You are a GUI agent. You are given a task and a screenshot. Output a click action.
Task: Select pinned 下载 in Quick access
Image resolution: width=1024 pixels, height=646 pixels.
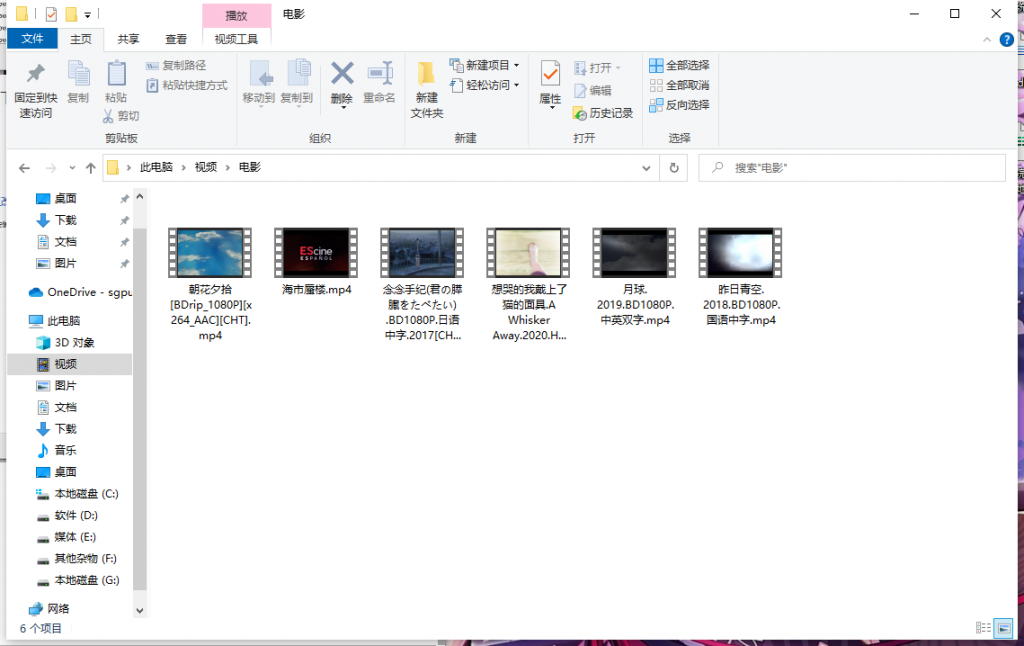(65, 220)
